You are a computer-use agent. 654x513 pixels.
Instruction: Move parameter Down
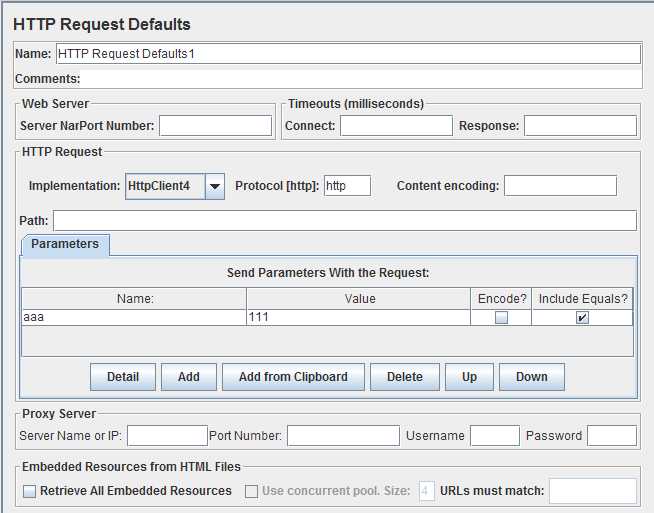[x=532, y=377]
